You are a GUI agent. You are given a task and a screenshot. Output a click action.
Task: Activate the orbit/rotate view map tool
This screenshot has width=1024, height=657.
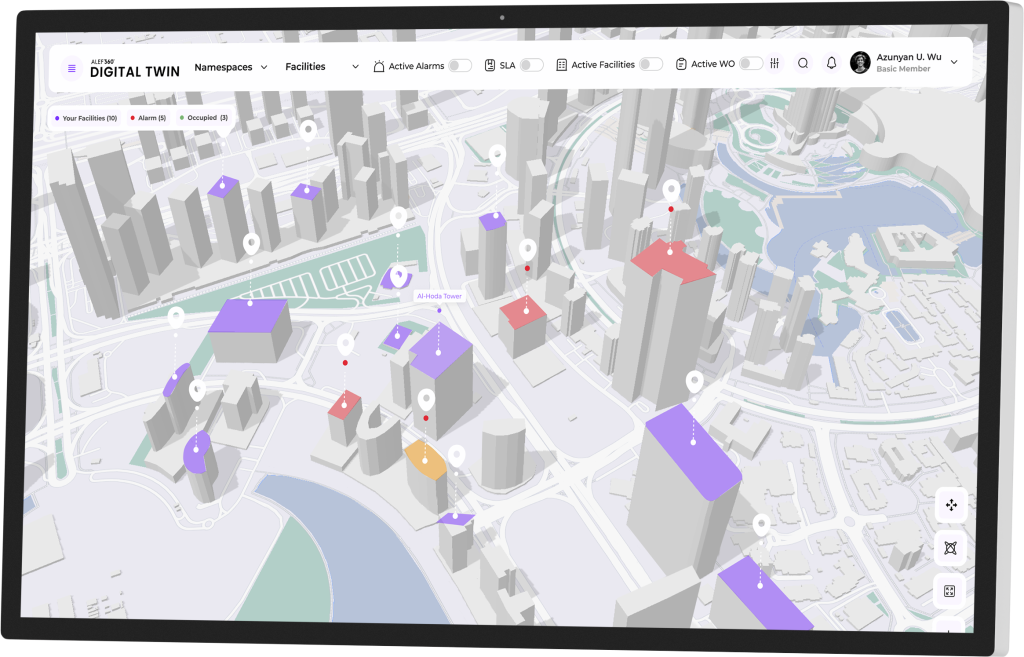[x=950, y=548]
